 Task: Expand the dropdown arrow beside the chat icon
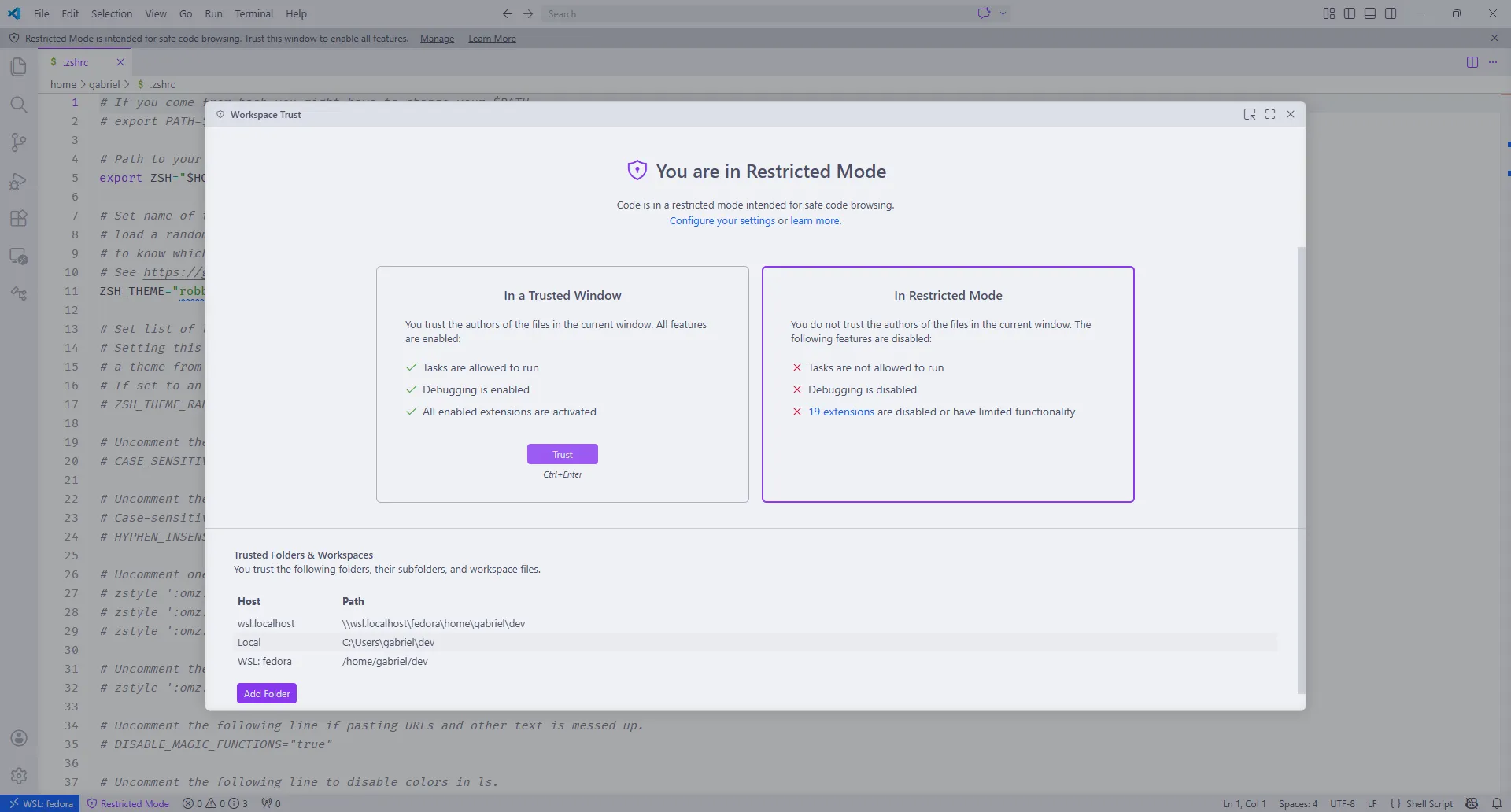1003,13
